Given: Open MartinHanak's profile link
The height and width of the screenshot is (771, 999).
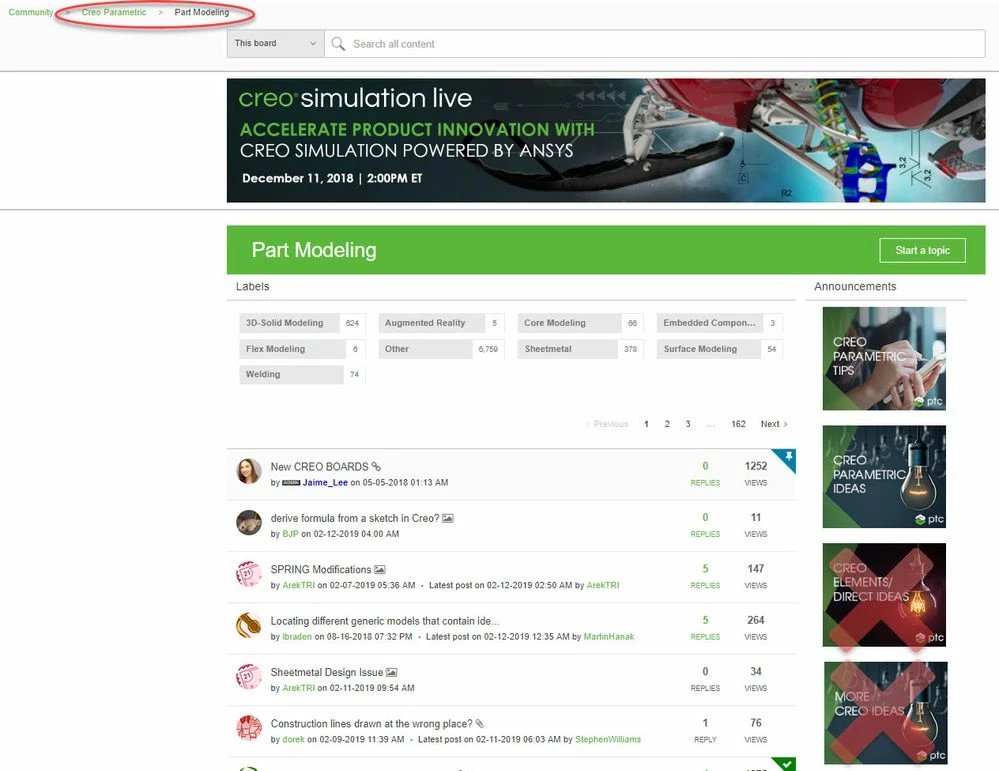Looking at the screenshot, I should (608, 637).
